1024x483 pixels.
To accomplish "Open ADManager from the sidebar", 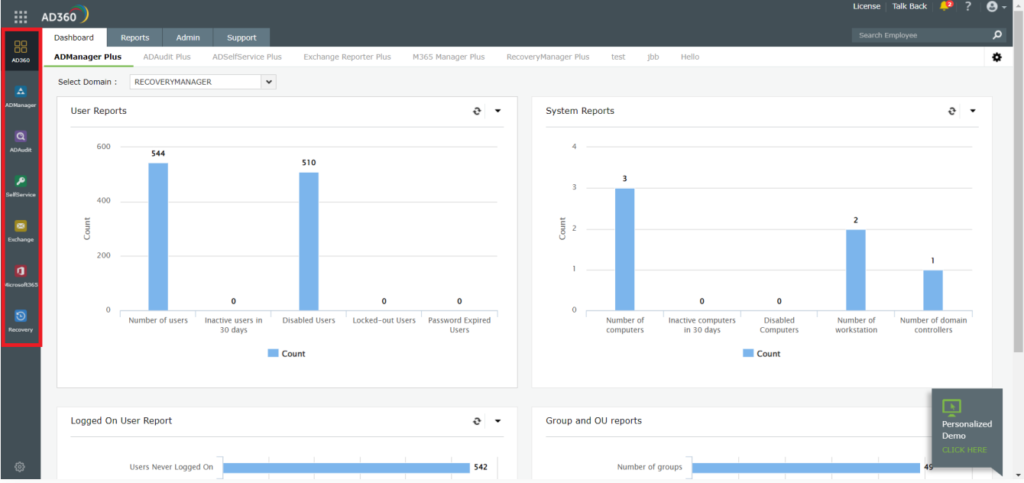I will click(20, 96).
